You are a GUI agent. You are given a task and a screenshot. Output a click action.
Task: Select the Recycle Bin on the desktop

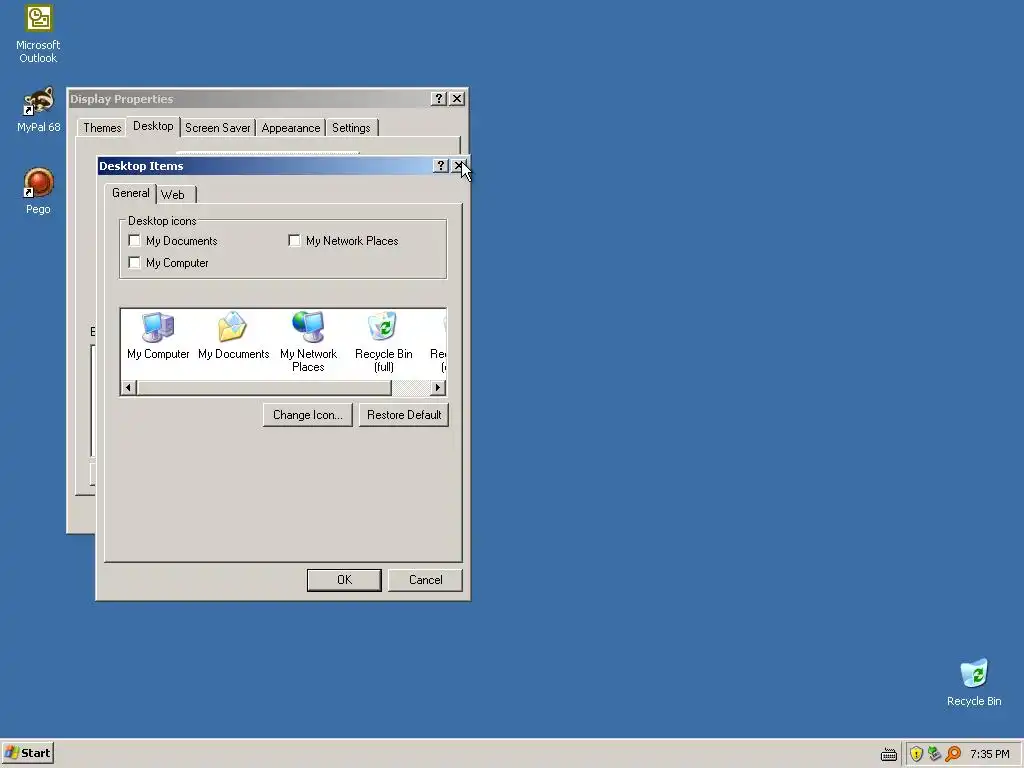pos(974,682)
